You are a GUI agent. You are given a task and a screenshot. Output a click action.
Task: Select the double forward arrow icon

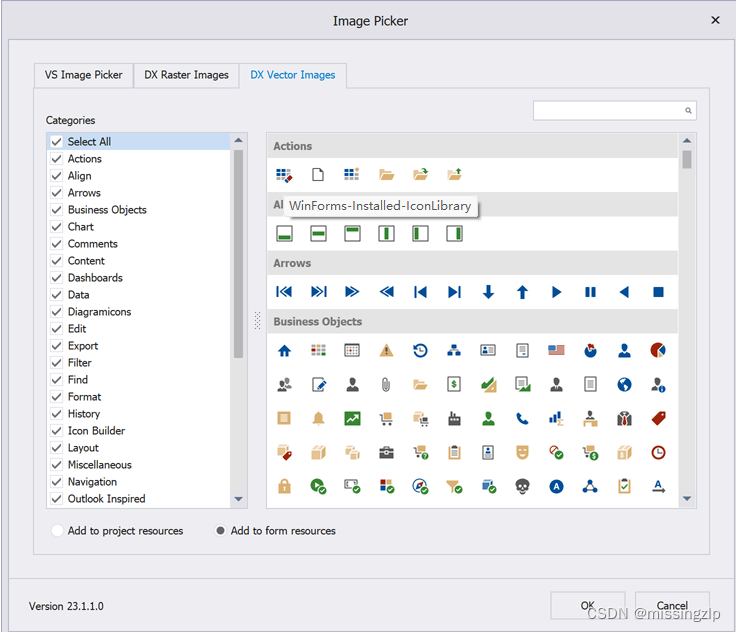[352, 292]
